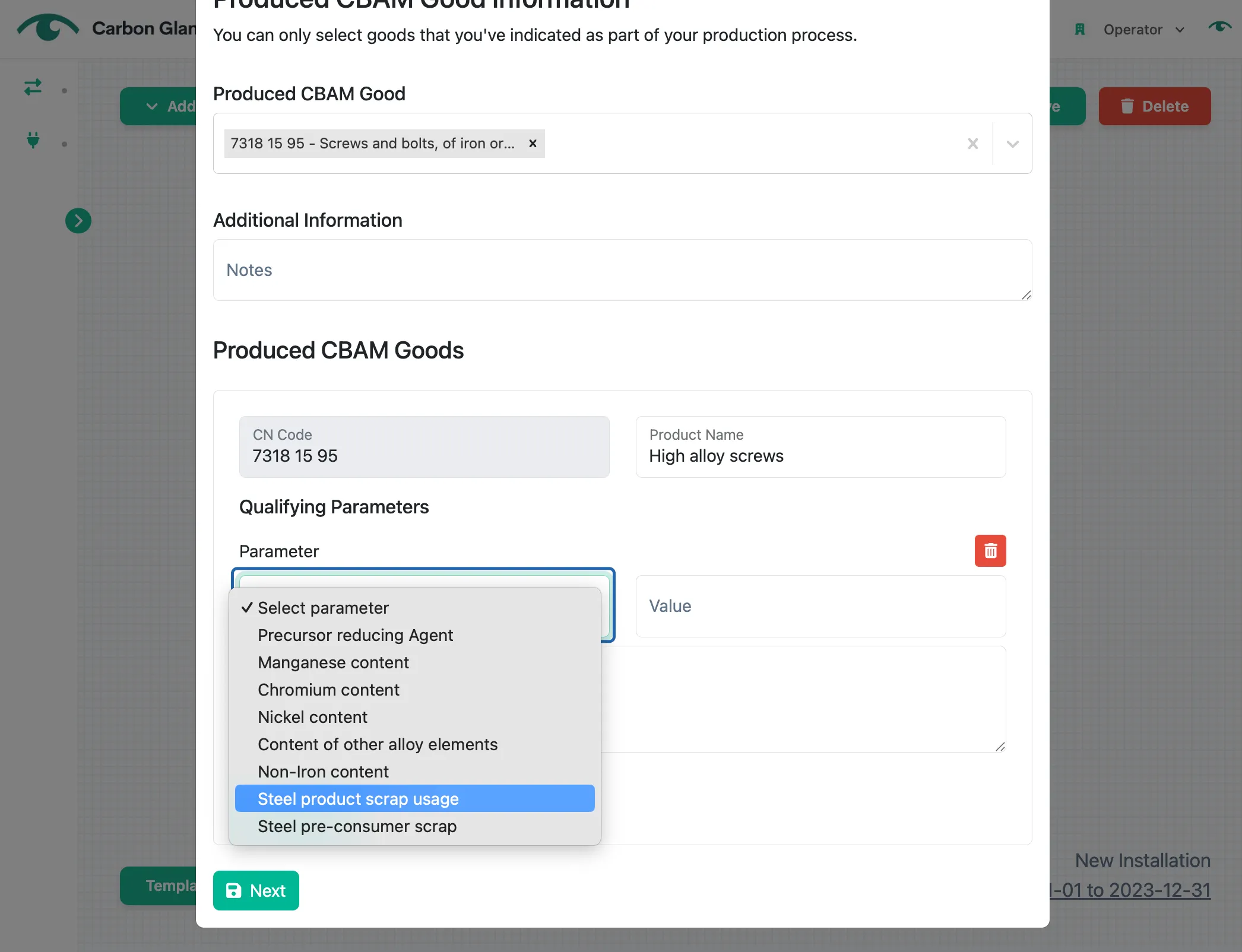This screenshot has height=952, width=1242.
Task: Select Content of other alloy elements
Action: (x=414, y=744)
